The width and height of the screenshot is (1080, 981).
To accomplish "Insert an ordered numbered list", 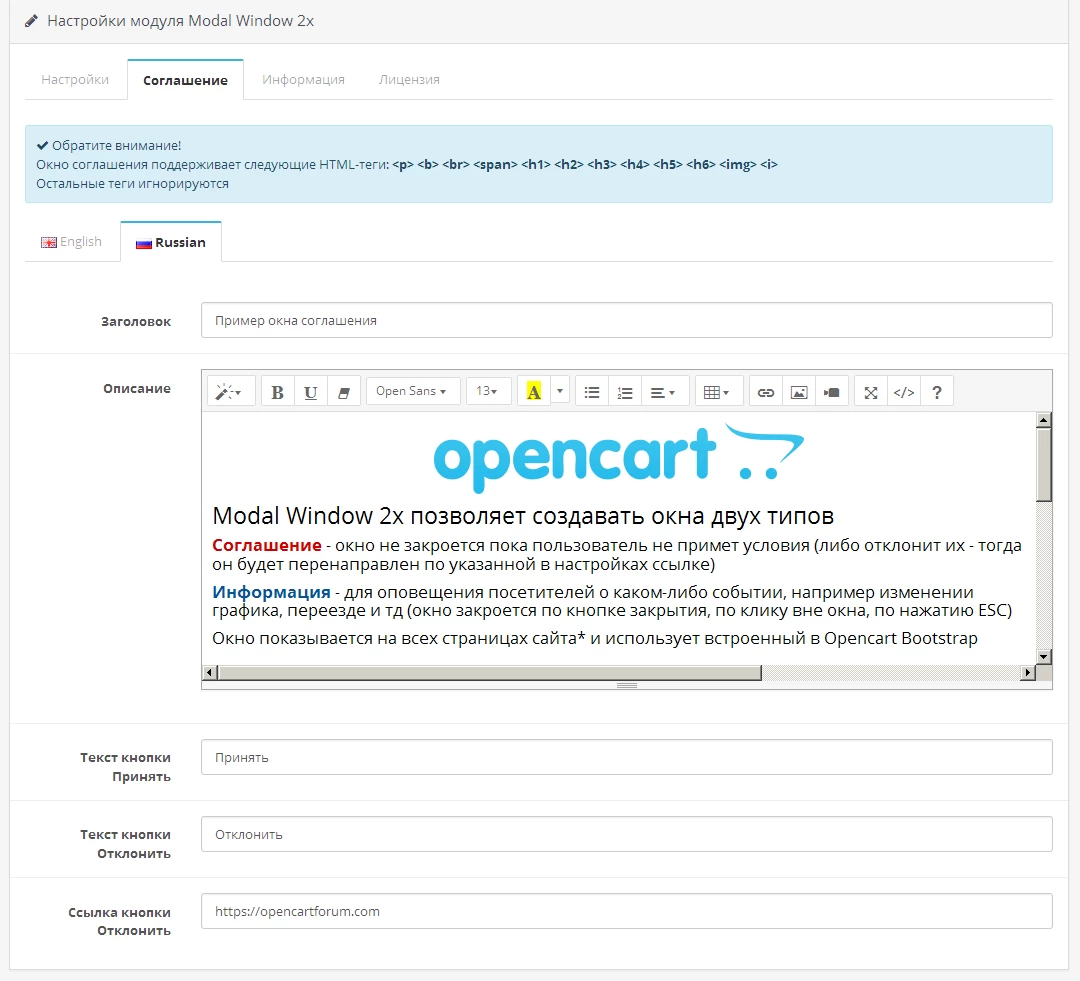I will pos(625,392).
